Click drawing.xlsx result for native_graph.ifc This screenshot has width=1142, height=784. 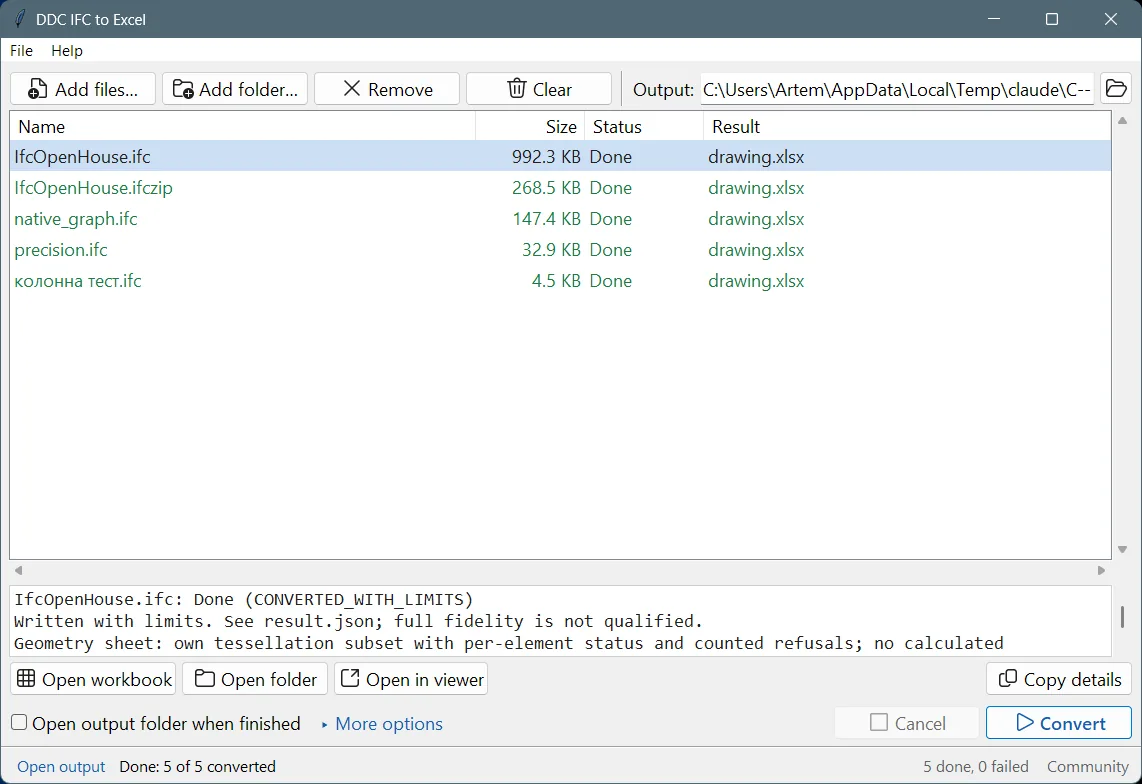pos(756,219)
